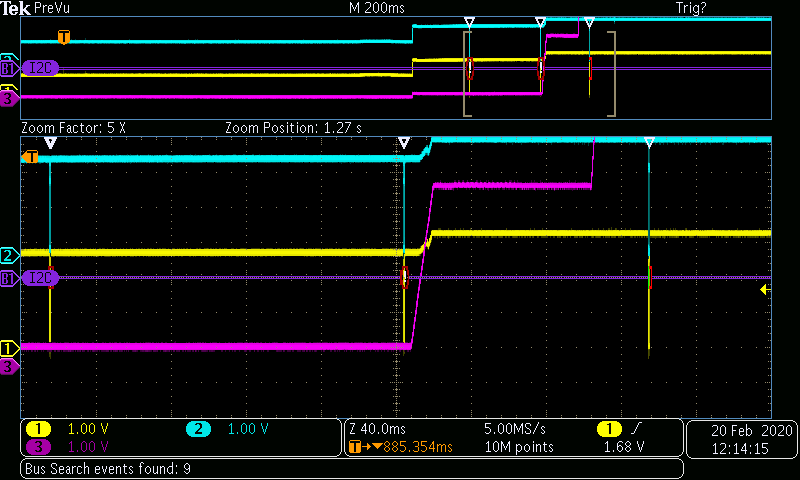Click second search mark triangle in overview

tap(540, 22)
